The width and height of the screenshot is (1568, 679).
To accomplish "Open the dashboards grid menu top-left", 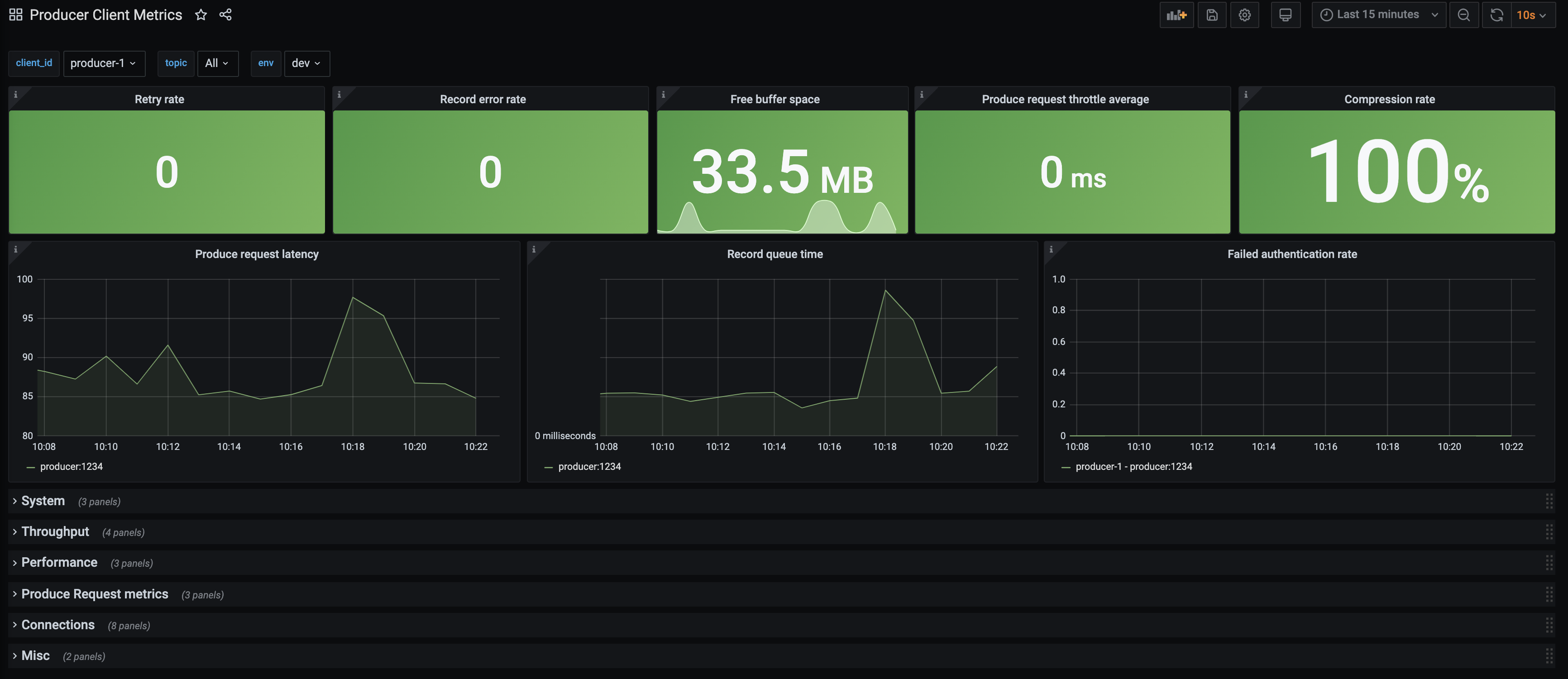I will pyautogui.click(x=15, y=14).
